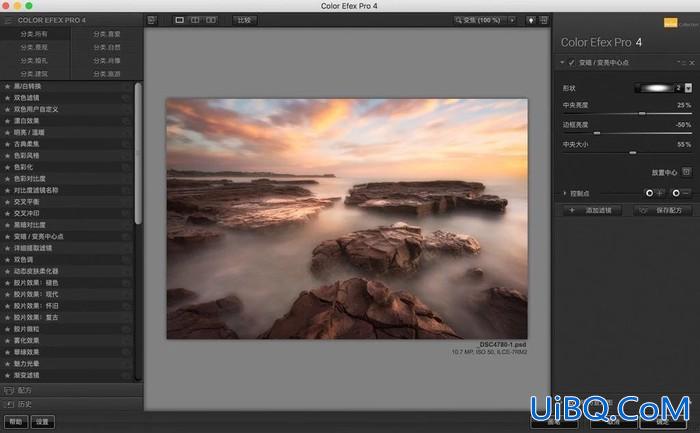Select the 动态皮肤柔化器 filter
This screenshot has width=700, height=433.
pyautogui.click(x=67, y=271)
